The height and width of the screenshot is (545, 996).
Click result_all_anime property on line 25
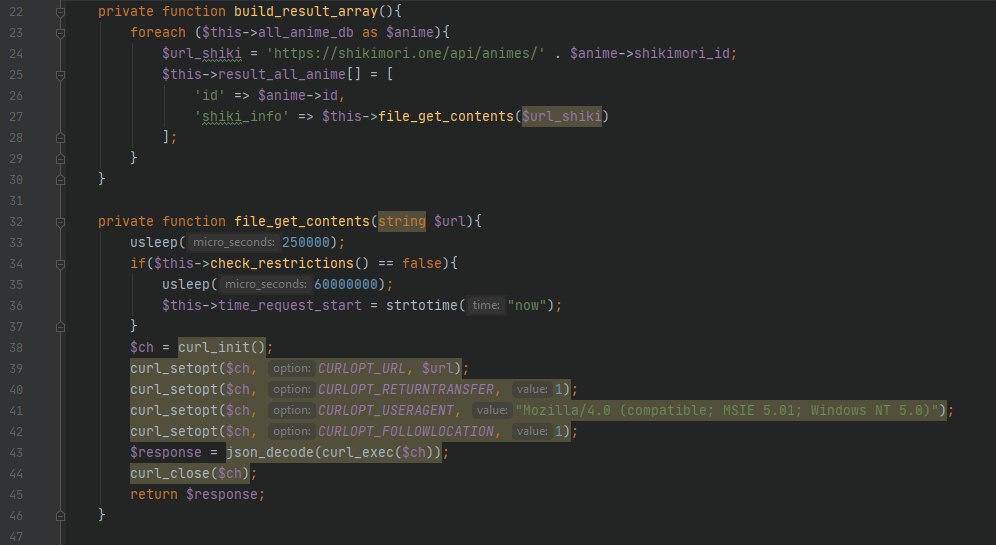pos(281,74)
